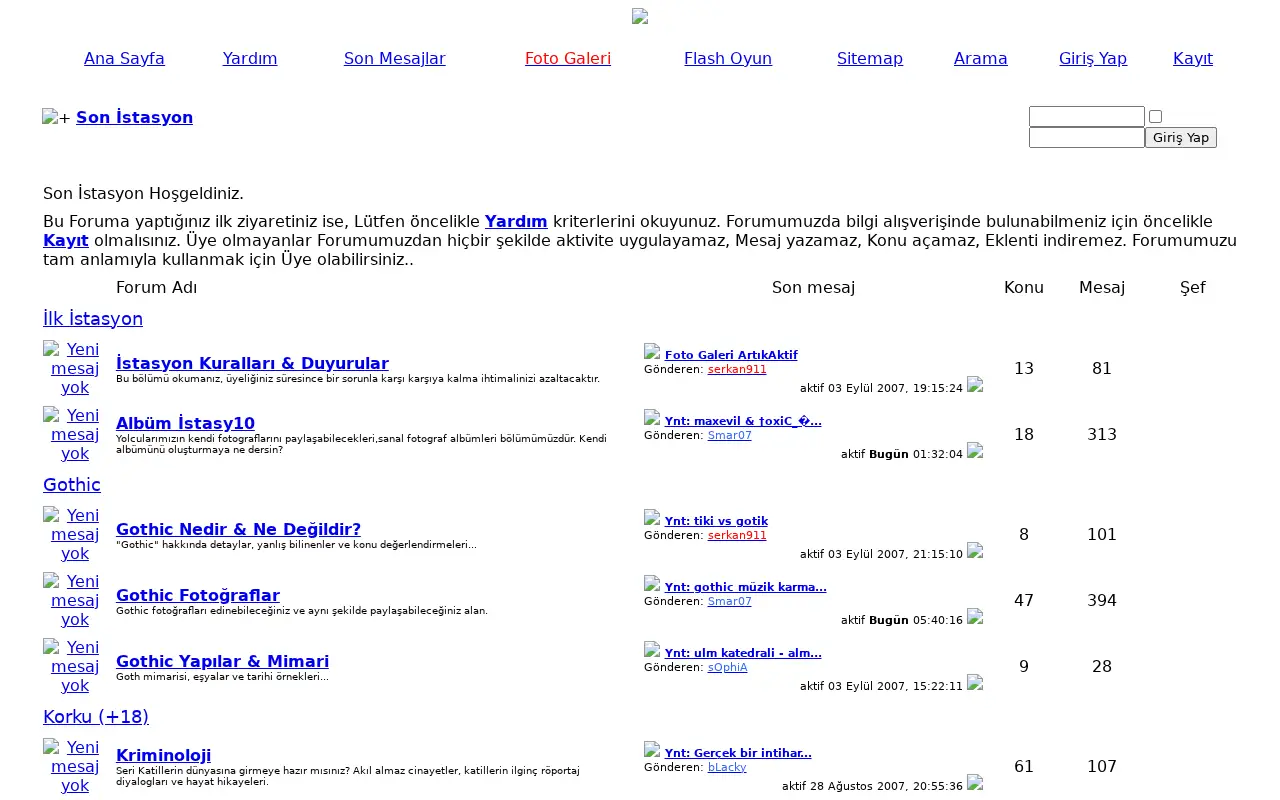This screenshot has width=1280, height=800.
Task: Click the 'Forum Adı' column header
Action: click(x=156, y=288)
